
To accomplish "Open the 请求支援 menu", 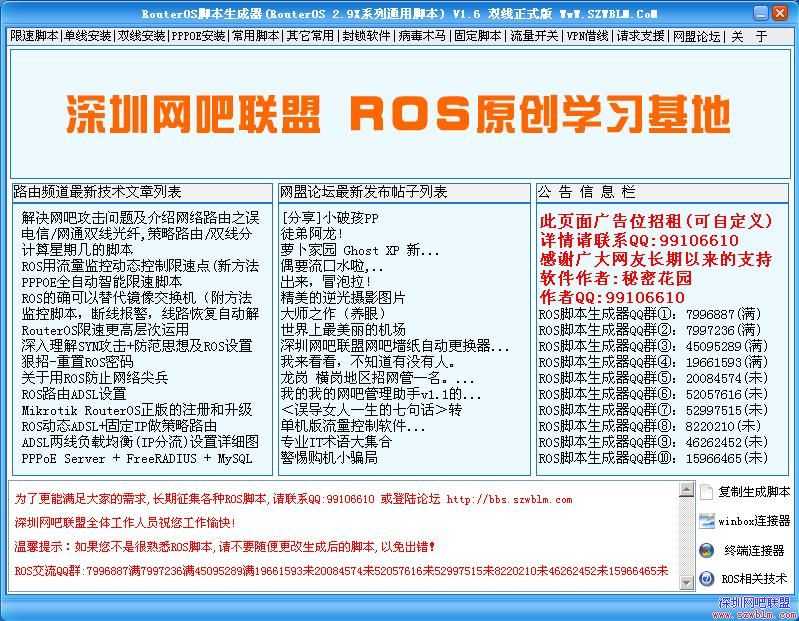I will tap(641, 36).
